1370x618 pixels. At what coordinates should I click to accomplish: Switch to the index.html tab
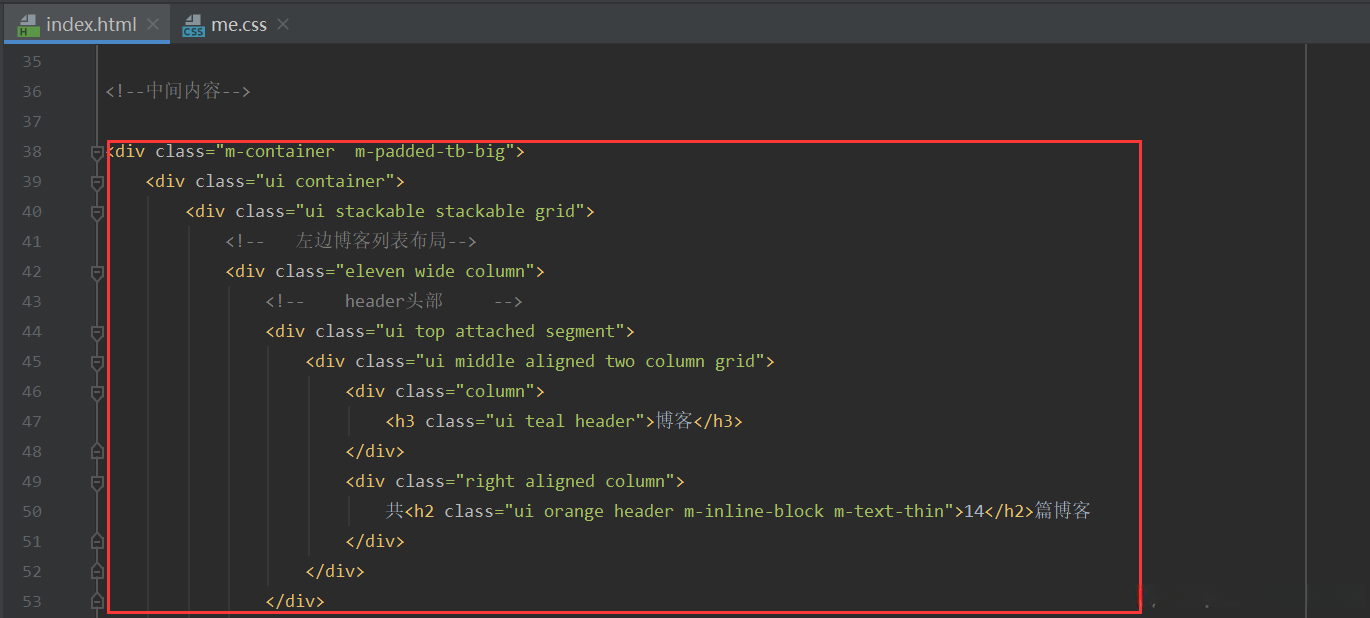90,24
